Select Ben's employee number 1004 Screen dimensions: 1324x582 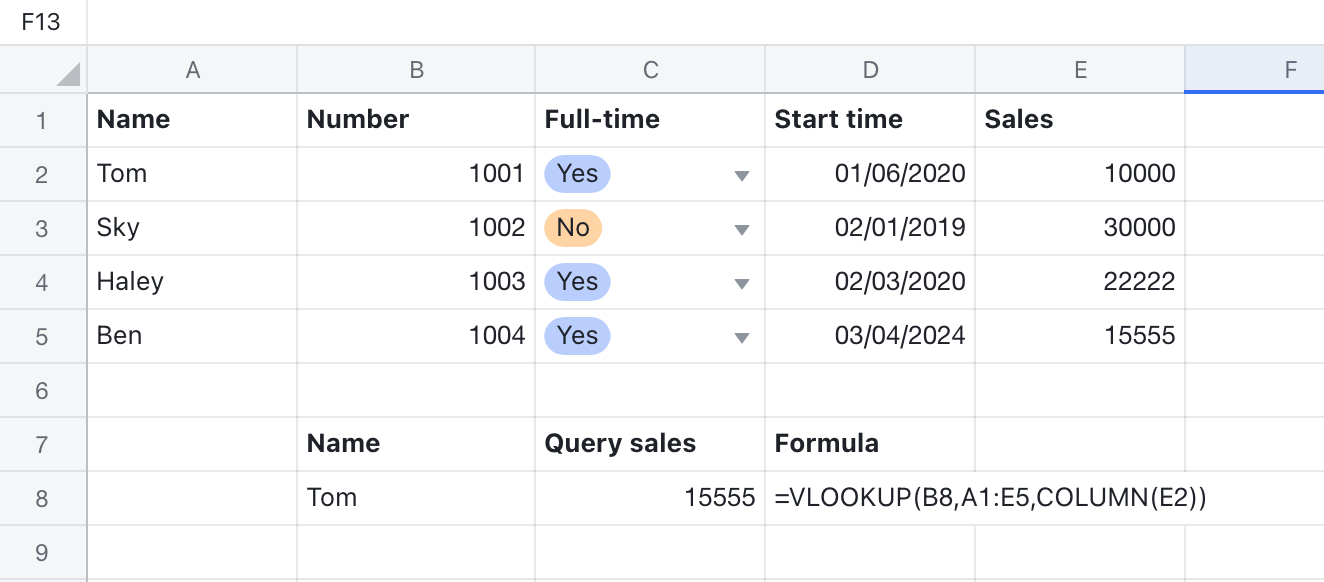pyautogui.click(x=415, y=336)
